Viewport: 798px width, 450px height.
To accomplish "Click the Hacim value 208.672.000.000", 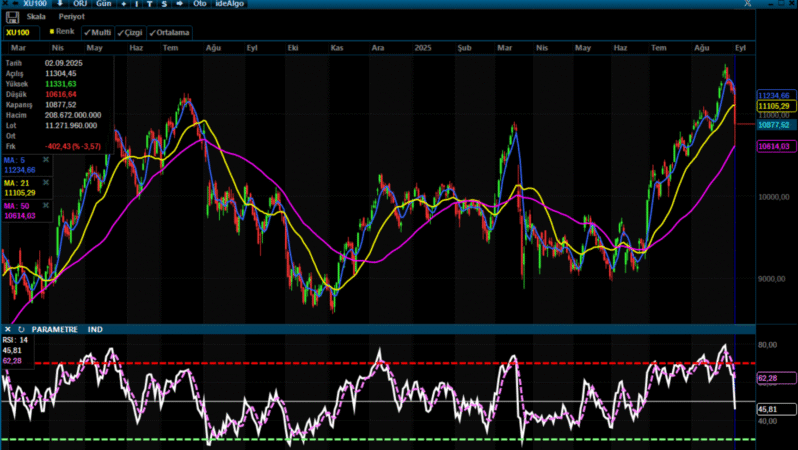I will pos(73,115).
